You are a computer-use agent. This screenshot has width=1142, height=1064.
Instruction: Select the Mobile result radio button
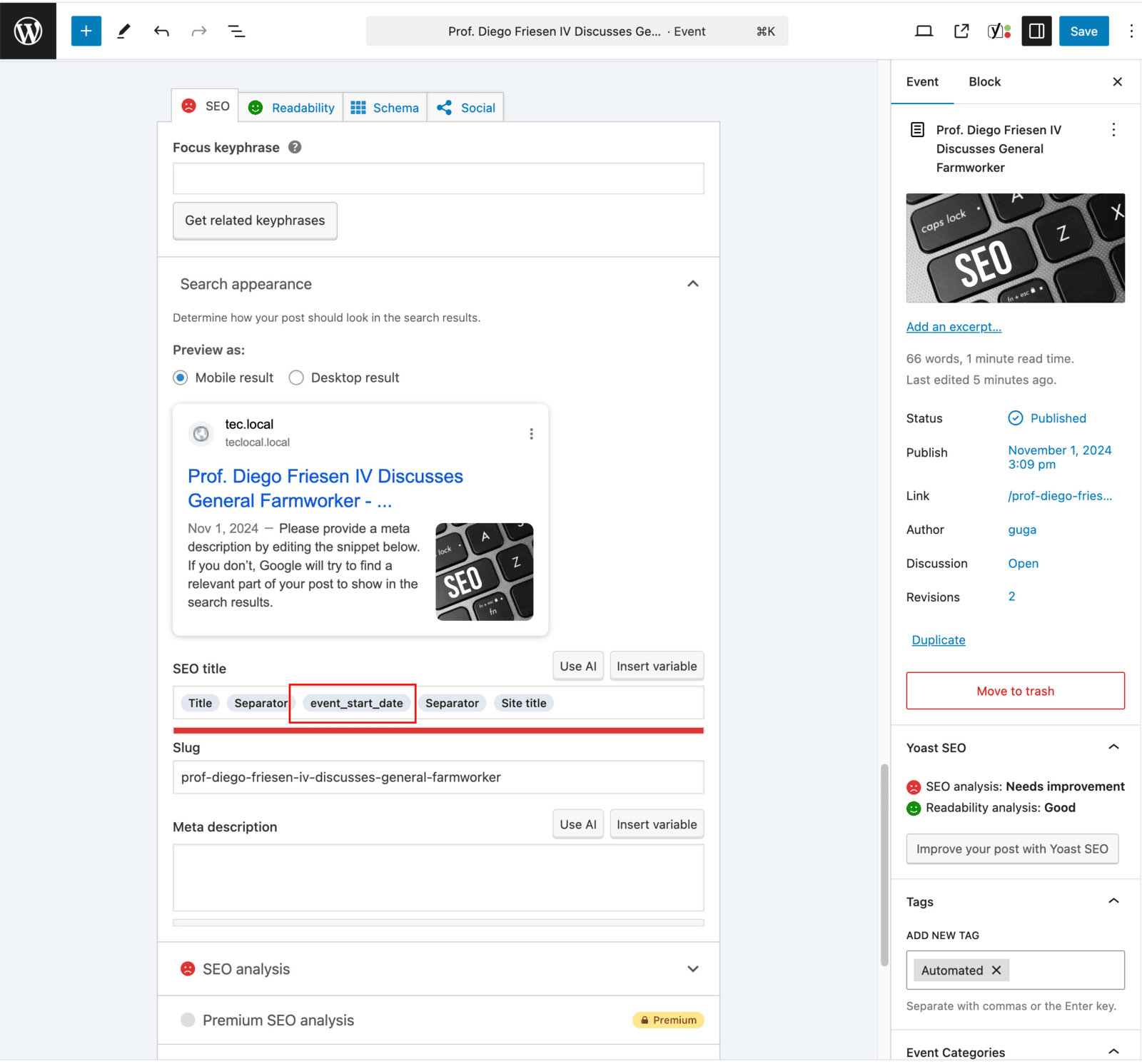pyautogui.click(x=180, y=378)
